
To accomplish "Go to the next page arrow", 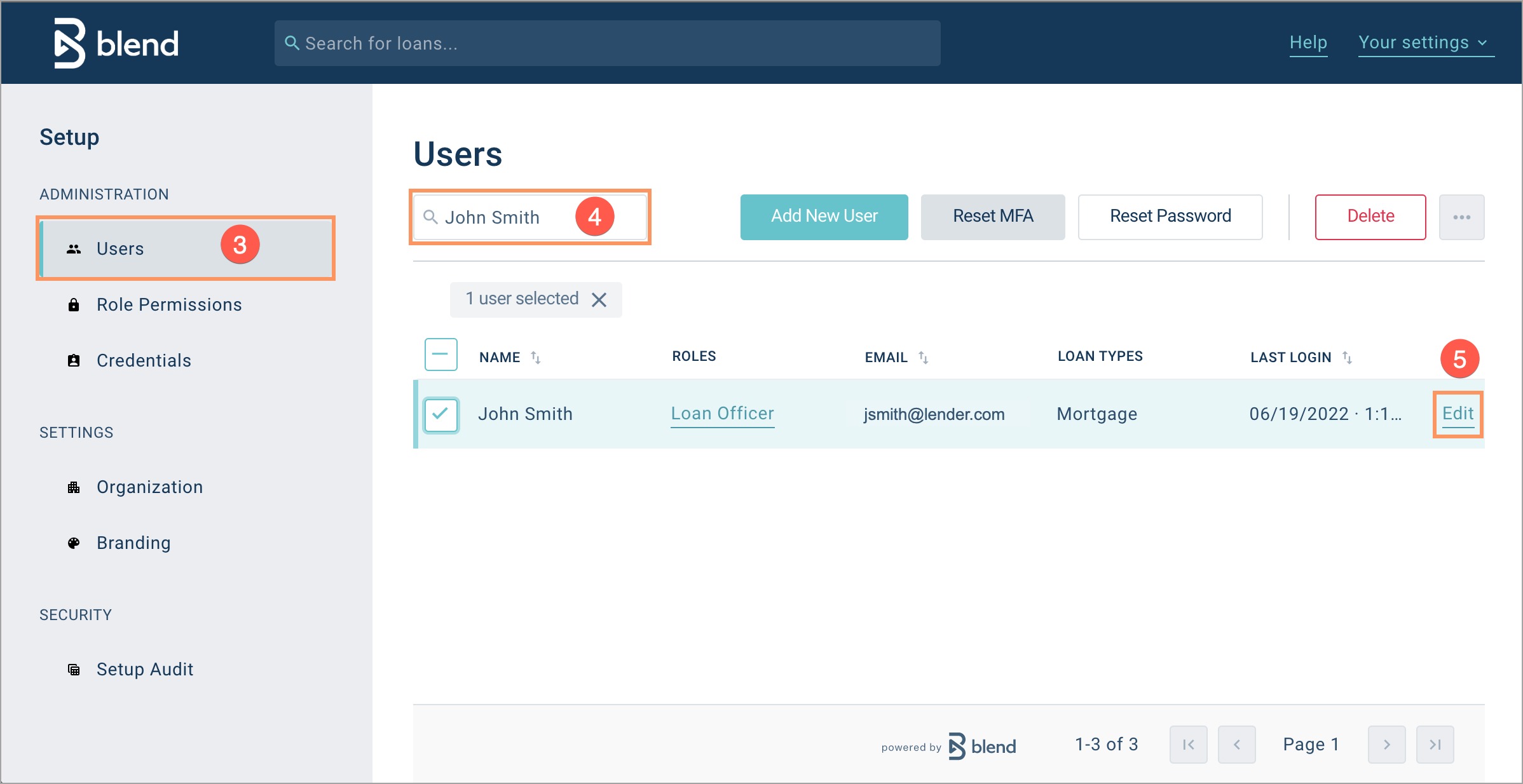I will point(1386,744).
